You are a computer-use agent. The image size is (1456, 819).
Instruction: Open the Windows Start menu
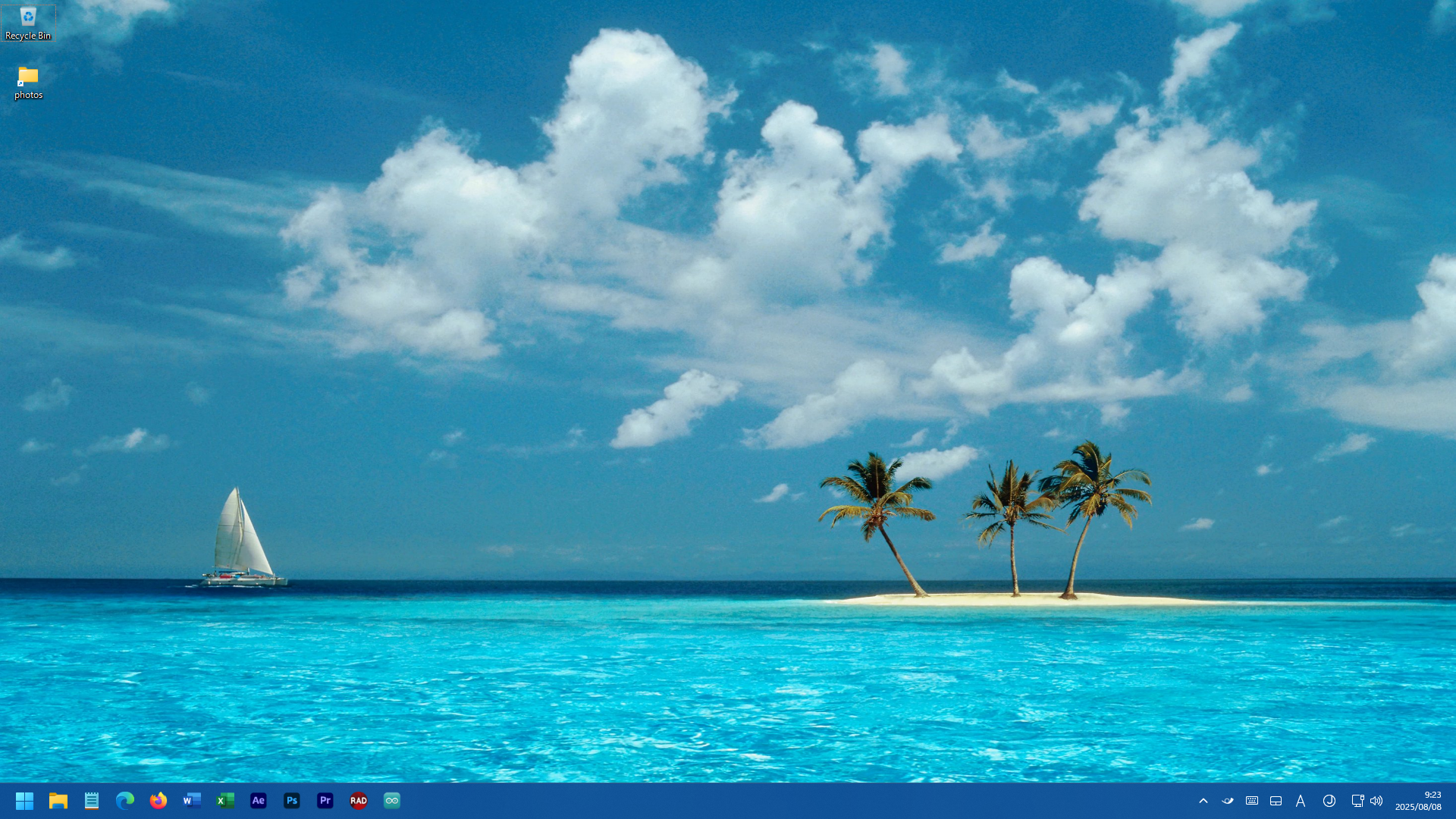tap(24, 801)
